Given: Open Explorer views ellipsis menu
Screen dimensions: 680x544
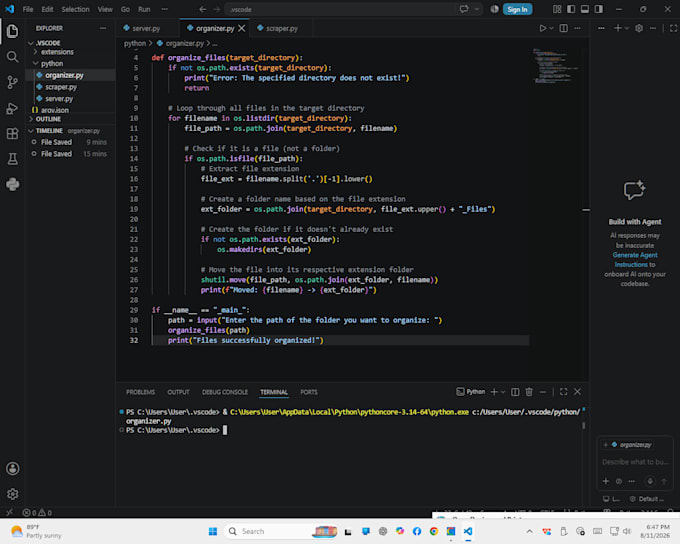Looking at the screenshot, I should tap(103, 28).
